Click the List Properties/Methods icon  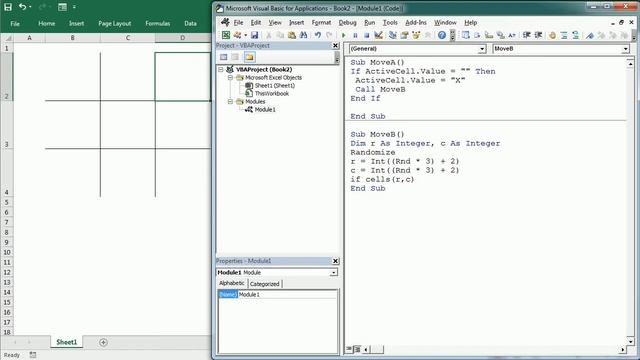(465, 35)
